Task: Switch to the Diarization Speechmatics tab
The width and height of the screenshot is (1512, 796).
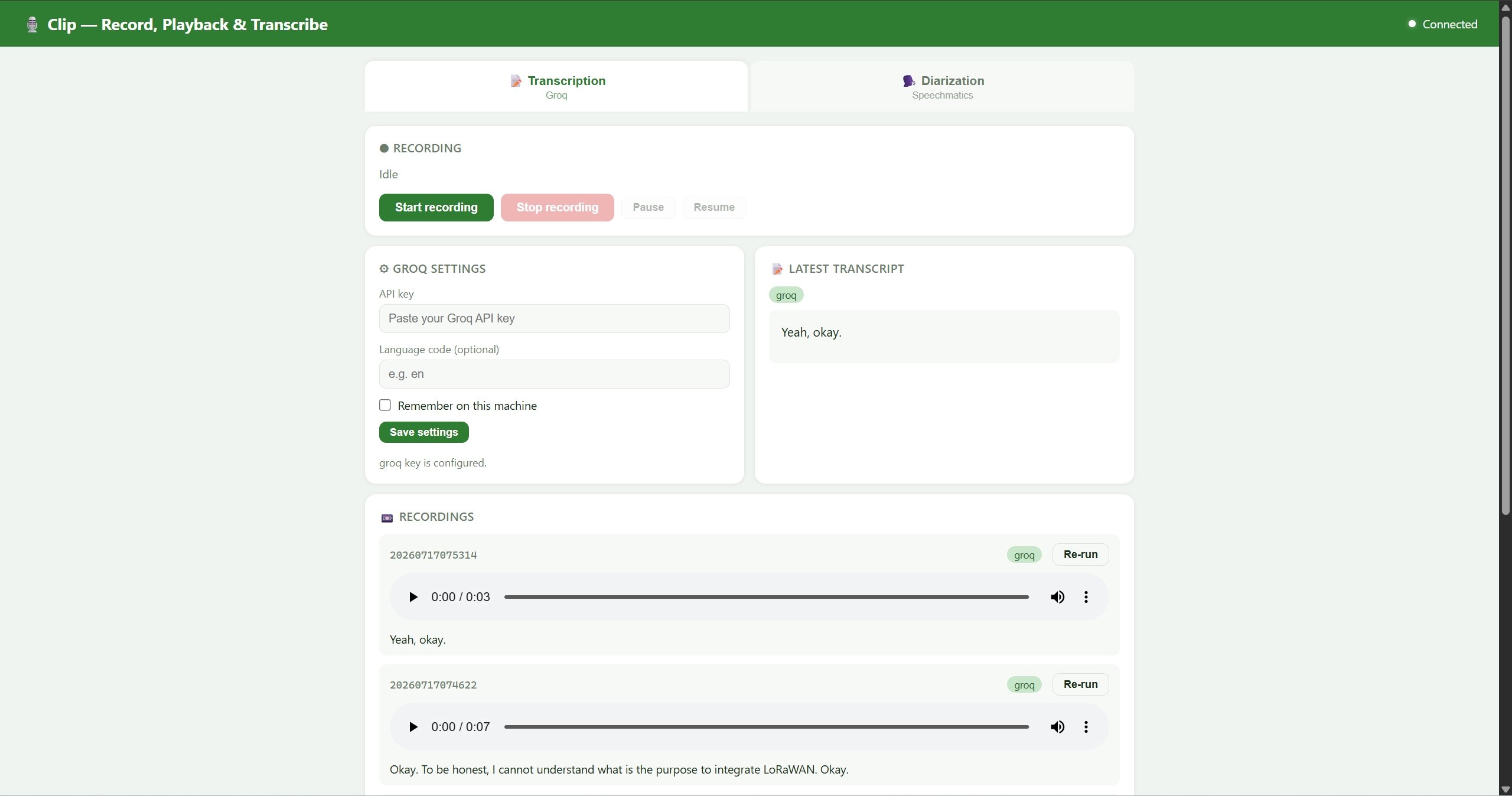Action: (x=943, y=86)
